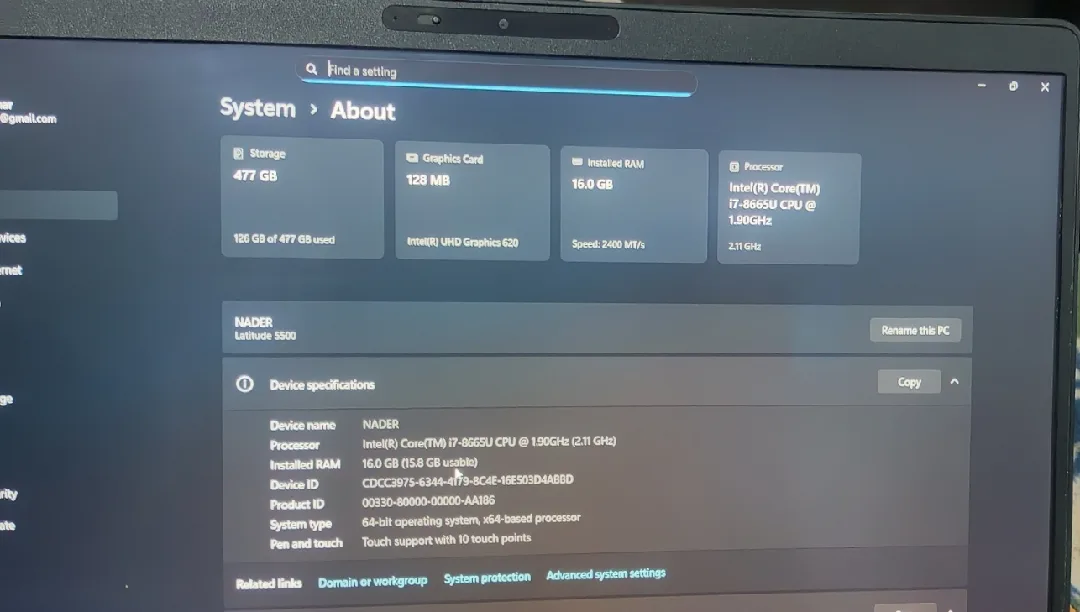Collapse the Device specifications section
Image resolution: width=1080 pixels, height=612 pixels.
point(953,381)
